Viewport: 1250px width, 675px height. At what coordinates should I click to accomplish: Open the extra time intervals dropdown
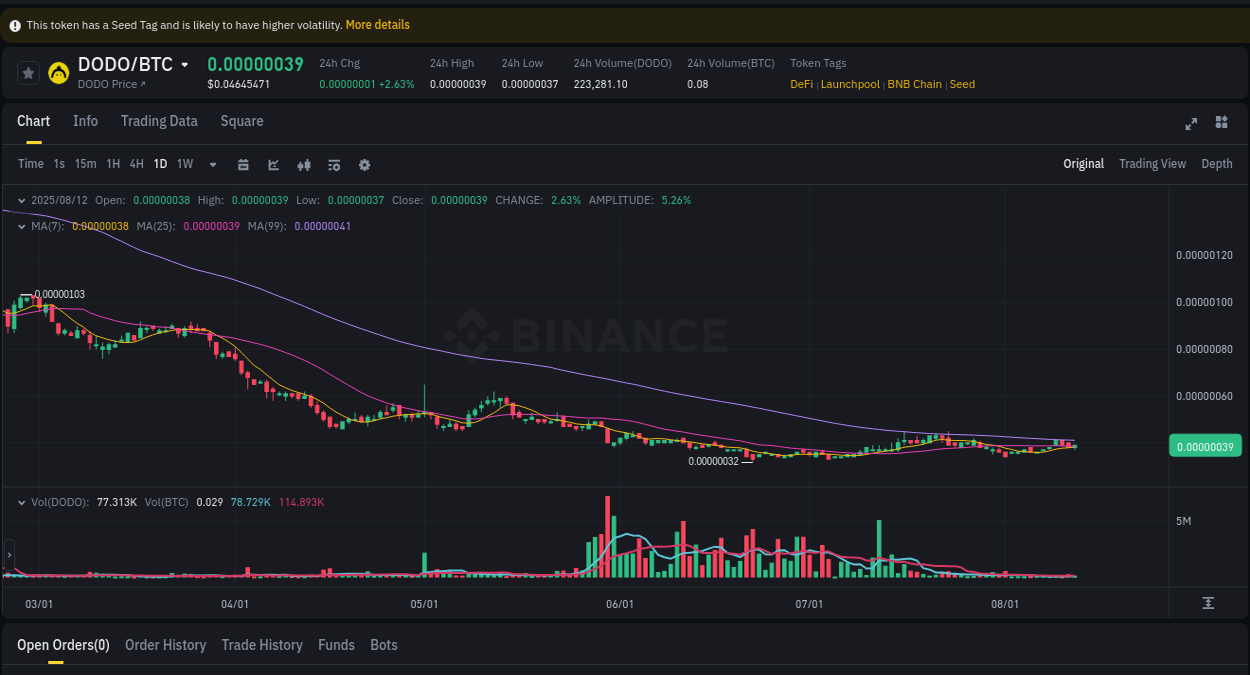click(212, 164)
